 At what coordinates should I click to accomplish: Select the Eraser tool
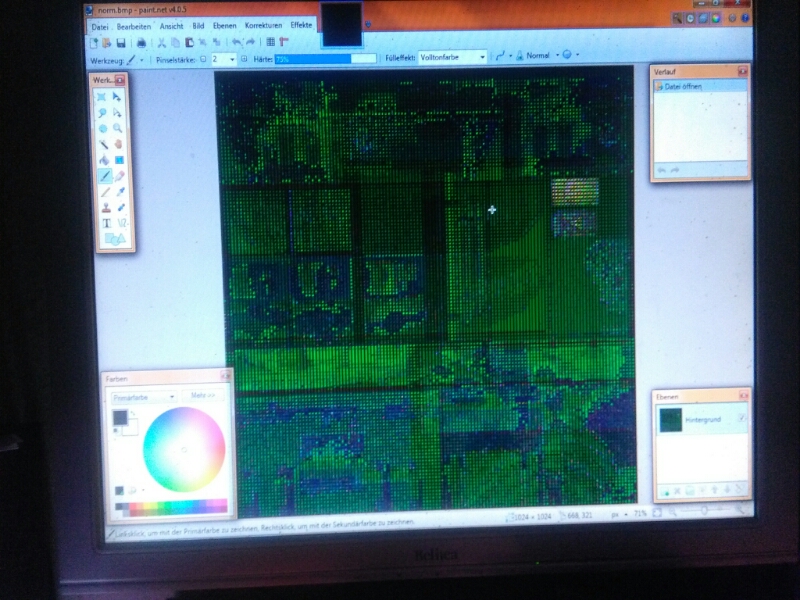[x=120, y=176]
